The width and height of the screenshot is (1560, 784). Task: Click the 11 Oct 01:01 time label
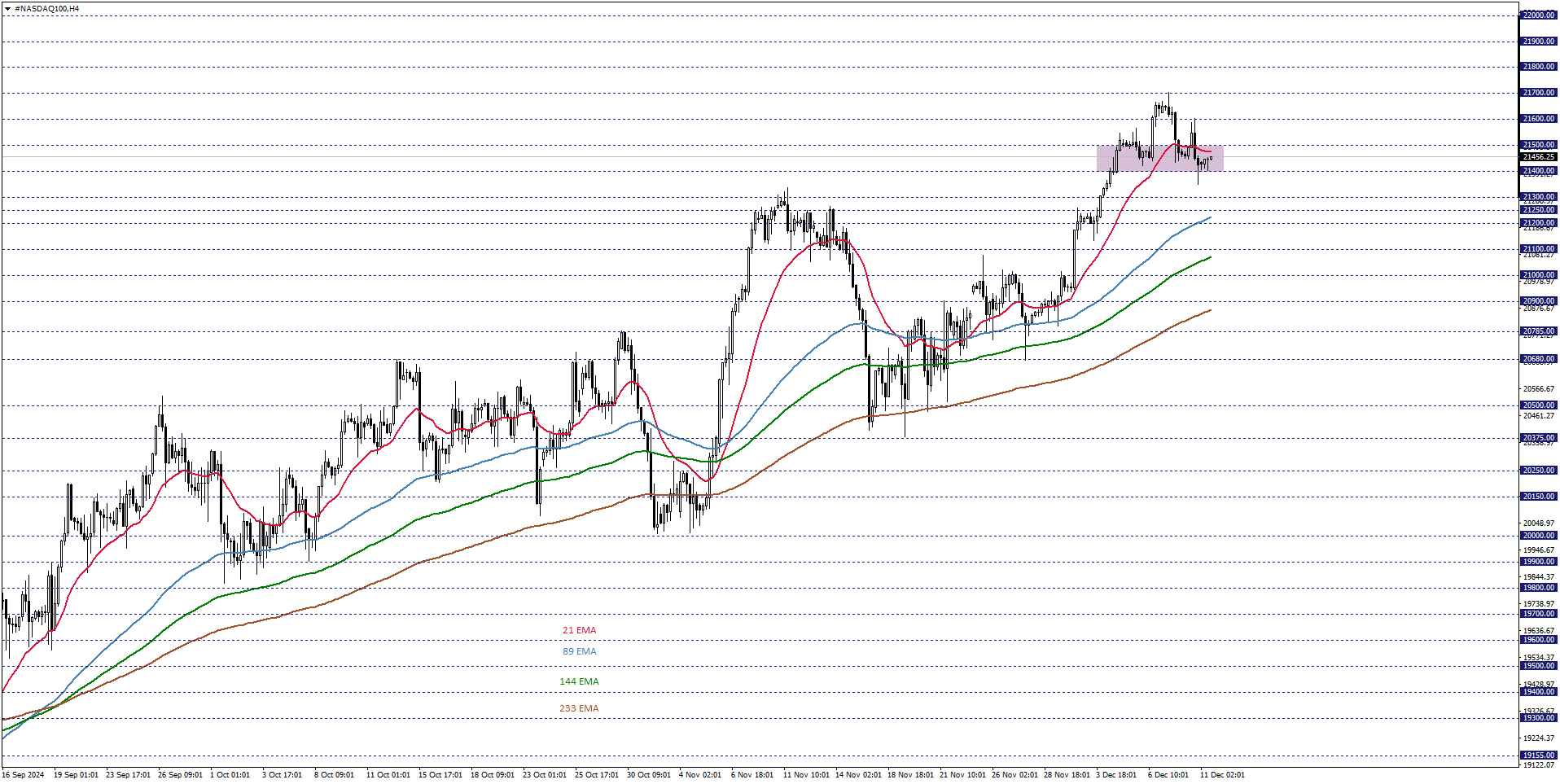388,775
